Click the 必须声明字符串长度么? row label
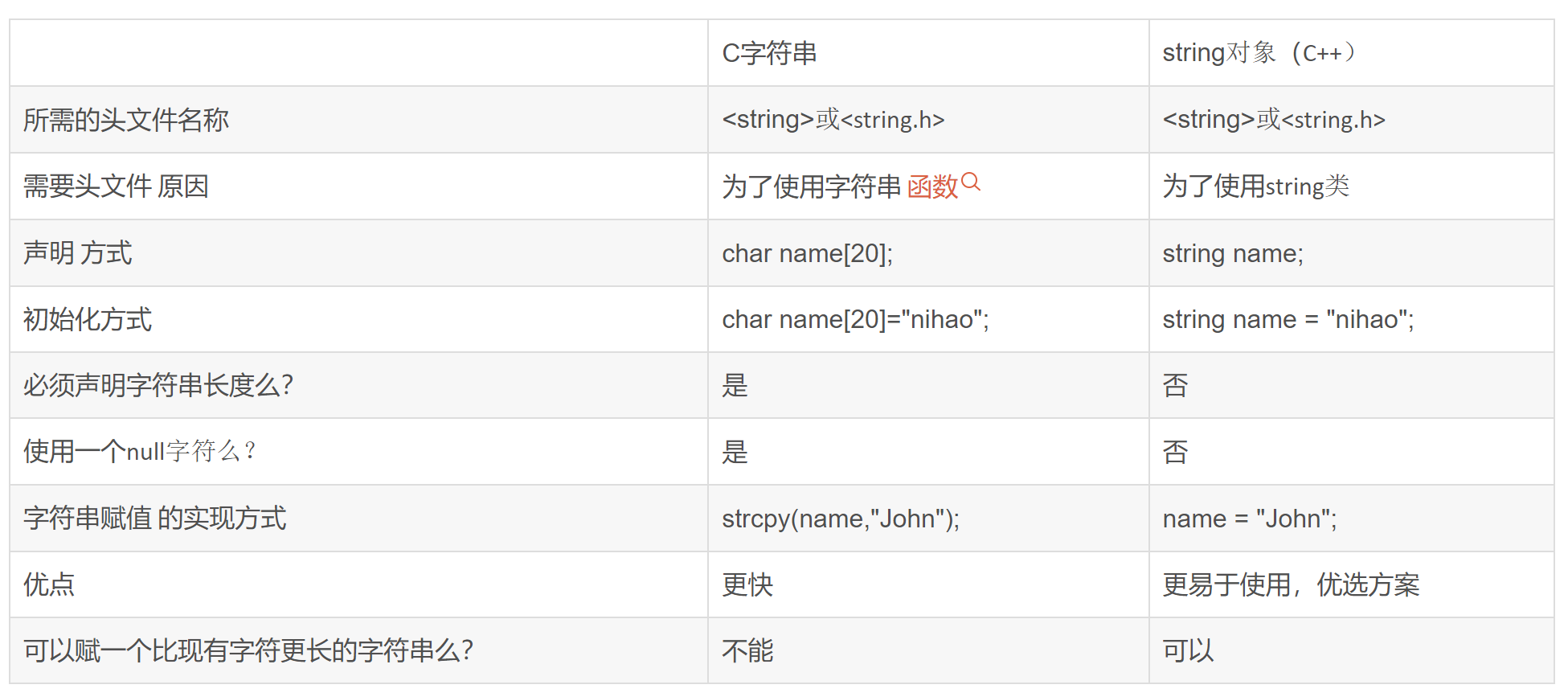Viewport: 1568px width, 697px height. [158, 385]
